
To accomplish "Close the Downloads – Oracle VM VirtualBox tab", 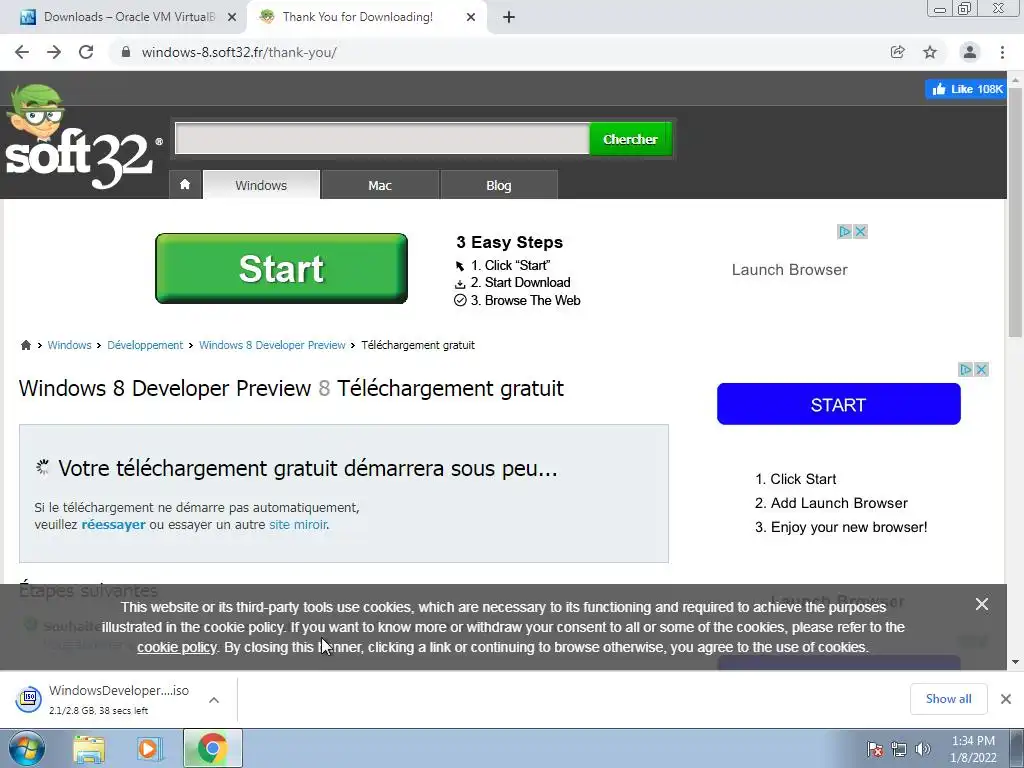I will 232,17.
